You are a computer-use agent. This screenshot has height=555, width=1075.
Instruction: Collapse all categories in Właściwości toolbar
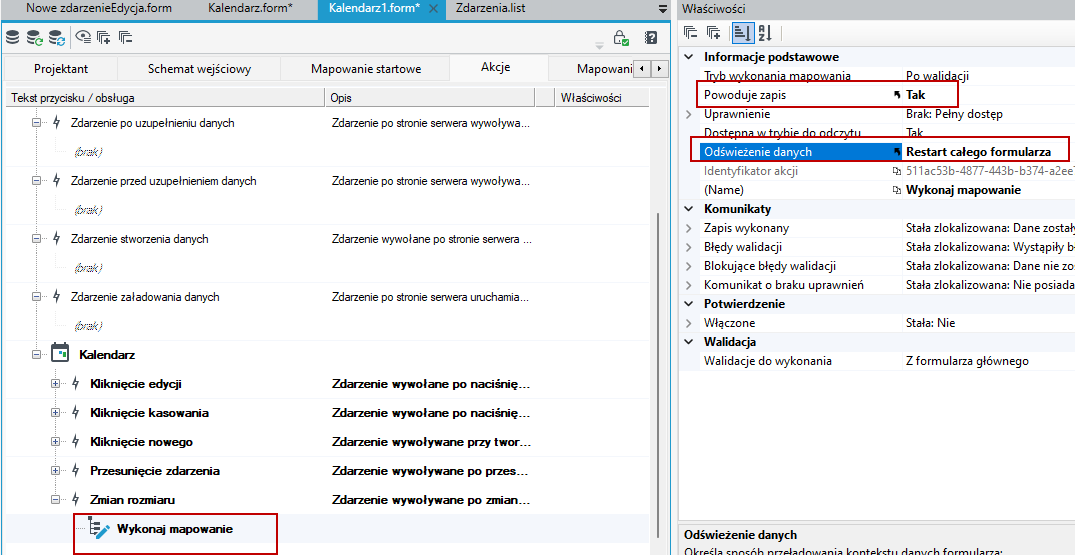tap(691, 32)
